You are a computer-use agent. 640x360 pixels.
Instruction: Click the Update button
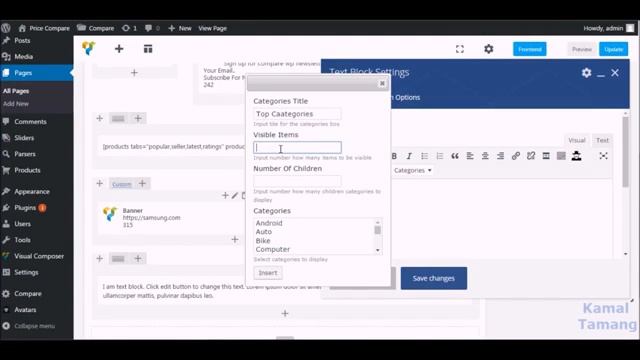[x=613, y=49]
